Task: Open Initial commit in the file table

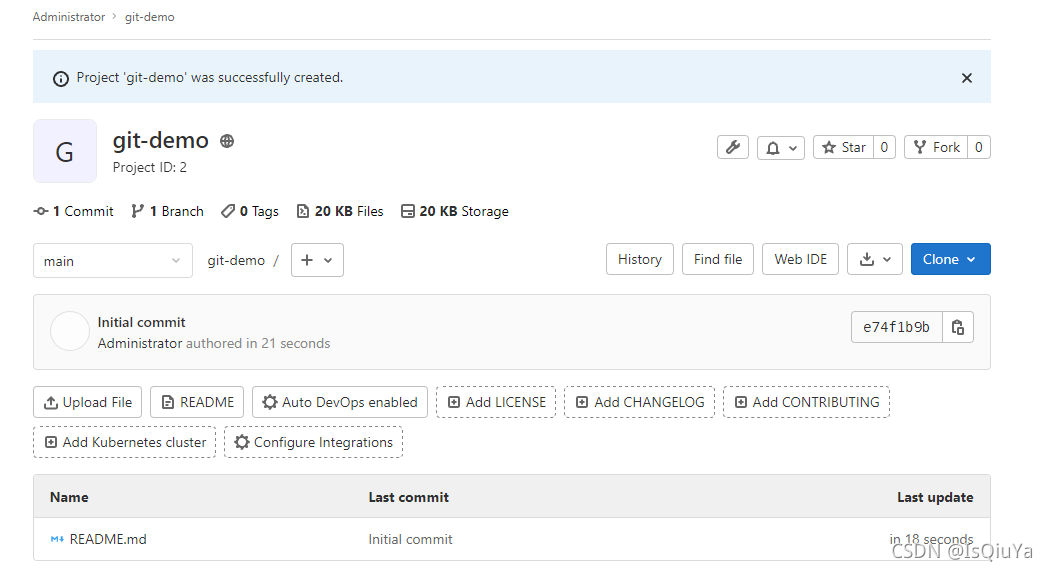Action: coord(410,539)
